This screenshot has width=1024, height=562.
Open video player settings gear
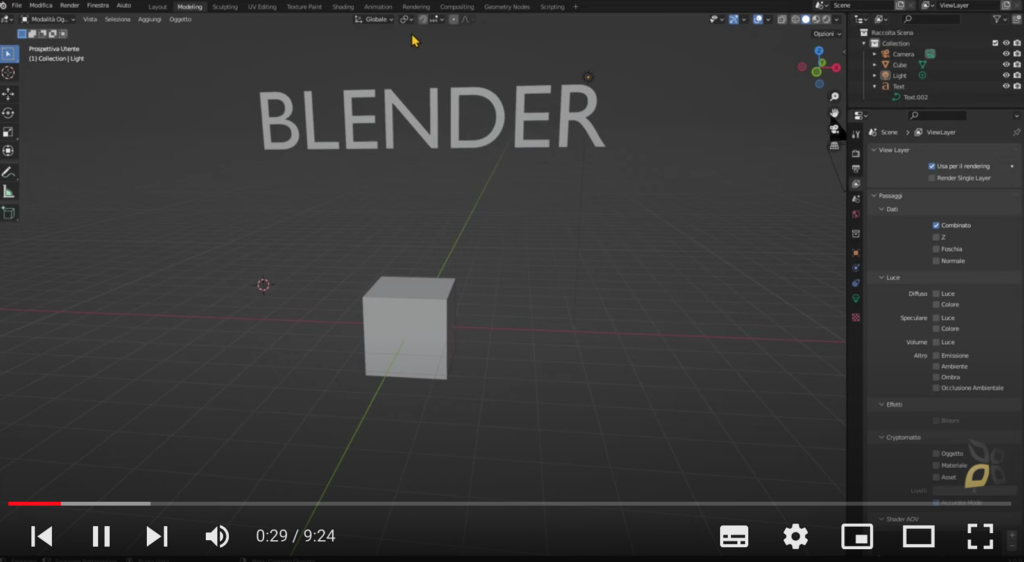coord(795,537)
